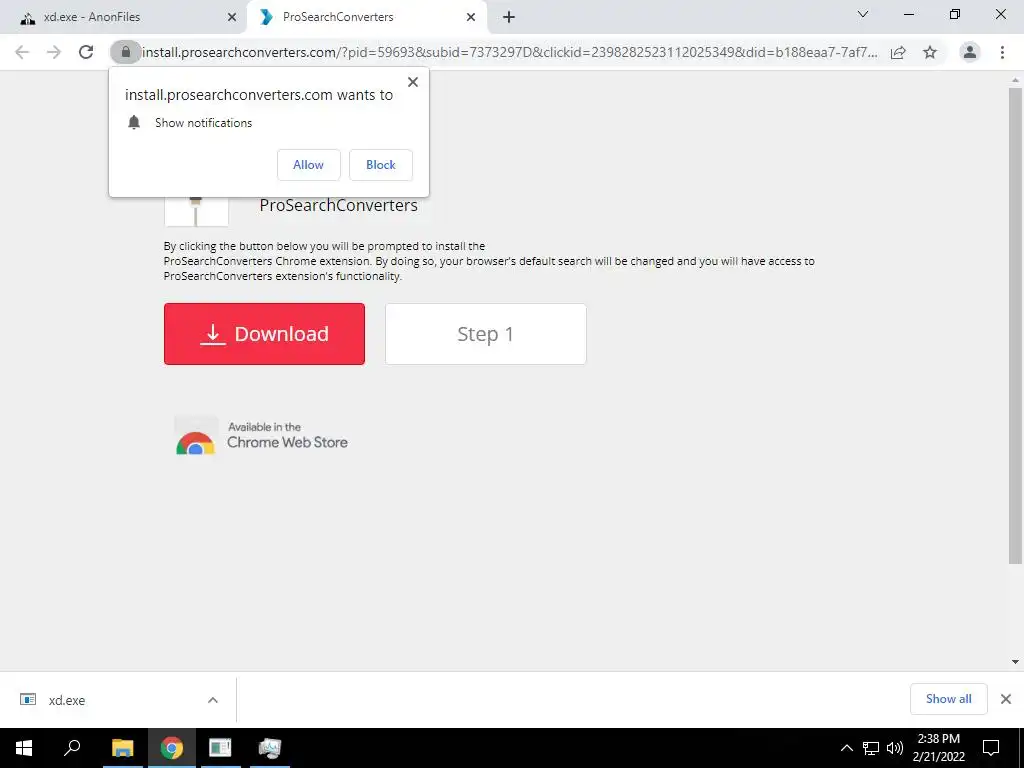The width and height of the screenshot is (1024, 768).
Task: Open the Chrome Web Store badge
Action: (261, 436)
